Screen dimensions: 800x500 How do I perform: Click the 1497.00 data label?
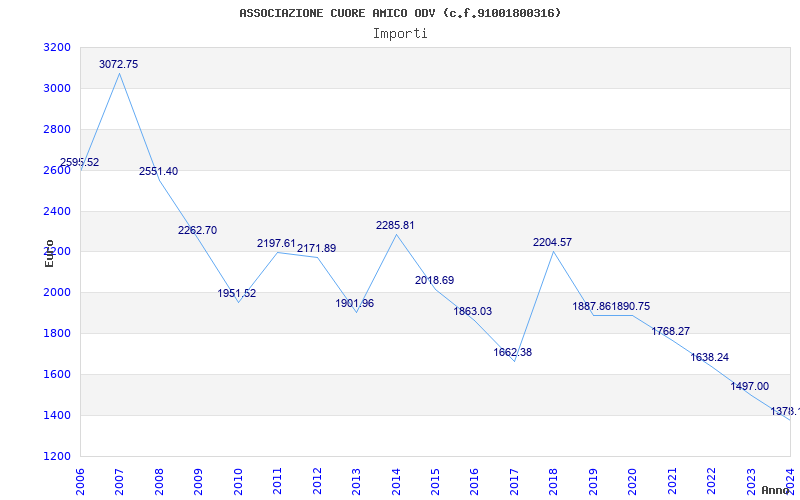pos(749,386)
